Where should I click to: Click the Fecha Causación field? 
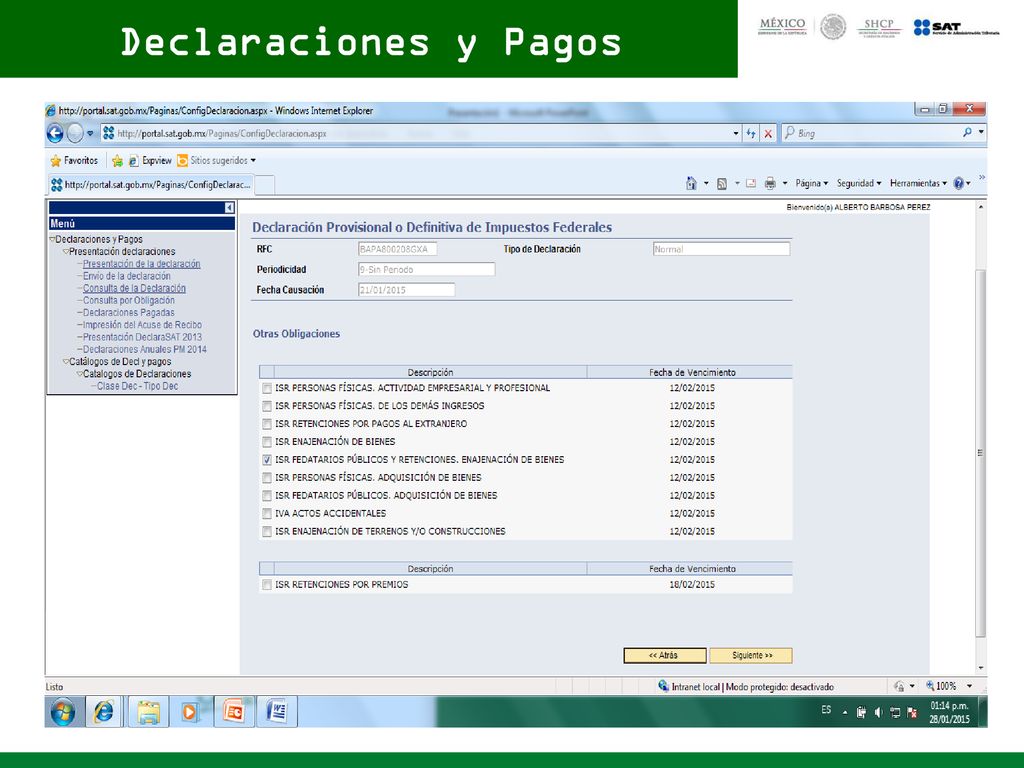[x=406, y=290]
